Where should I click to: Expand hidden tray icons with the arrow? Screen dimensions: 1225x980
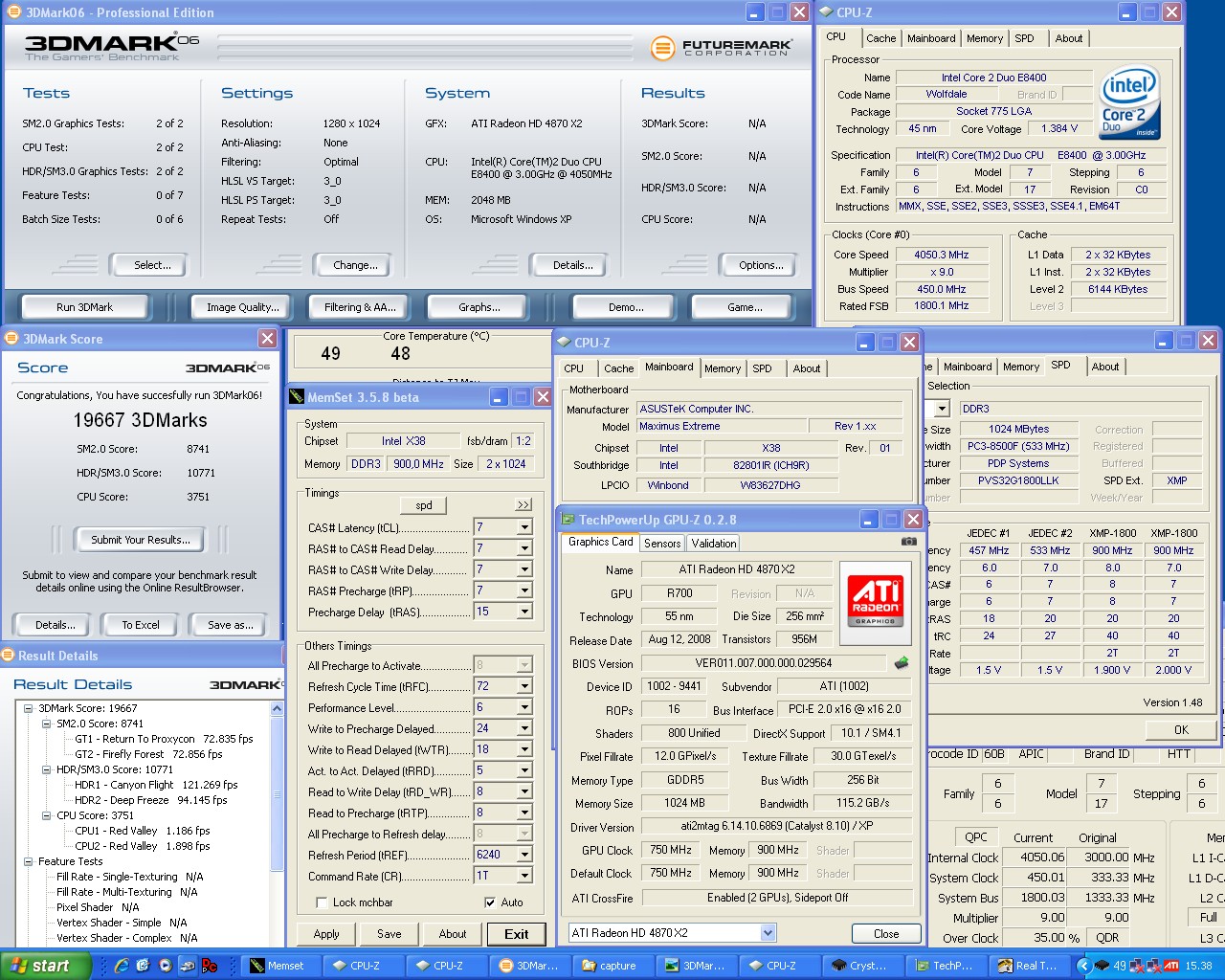[x=1083, y=966]
